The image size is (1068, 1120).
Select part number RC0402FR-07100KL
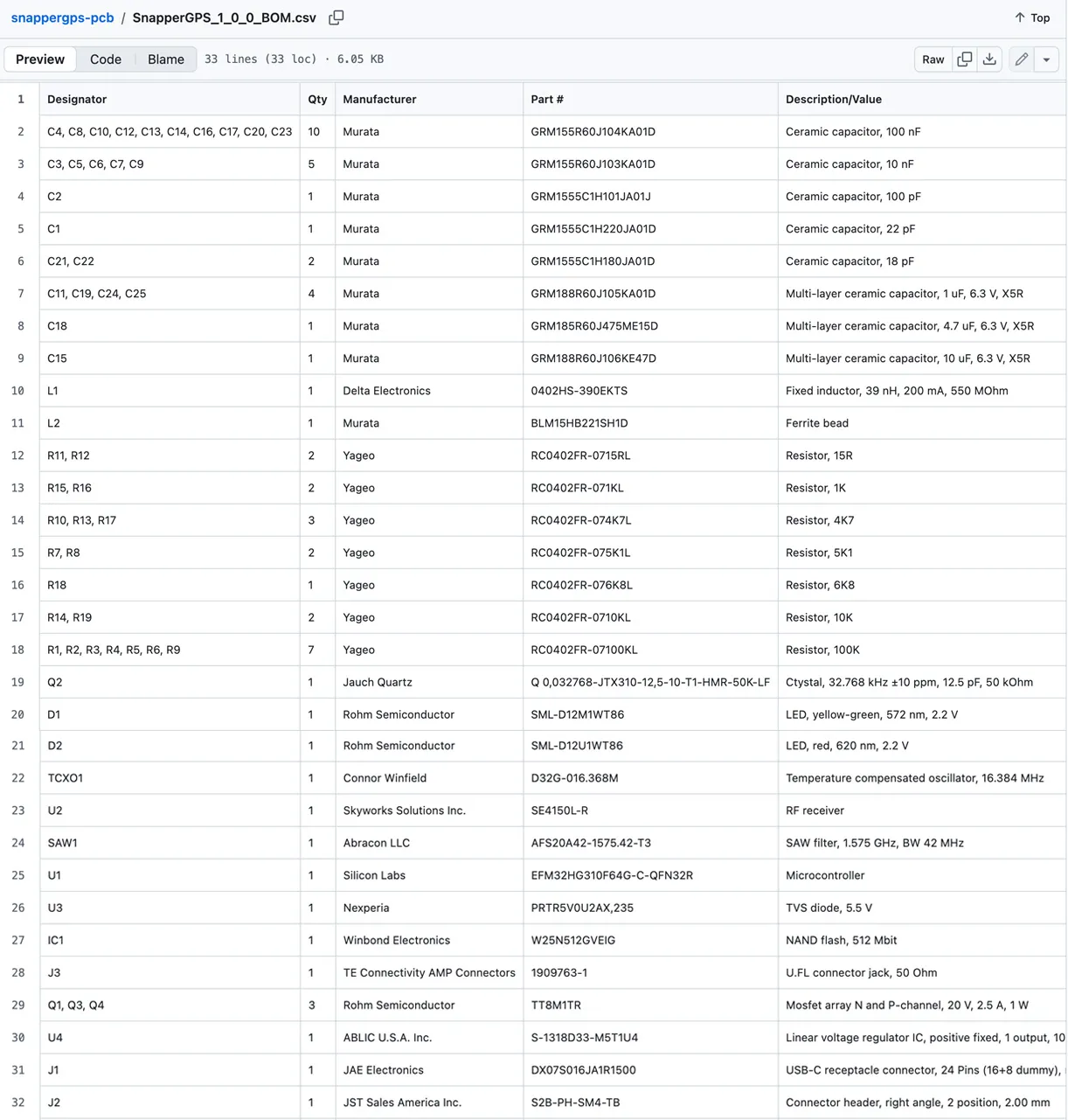click(x=584, y=650)
